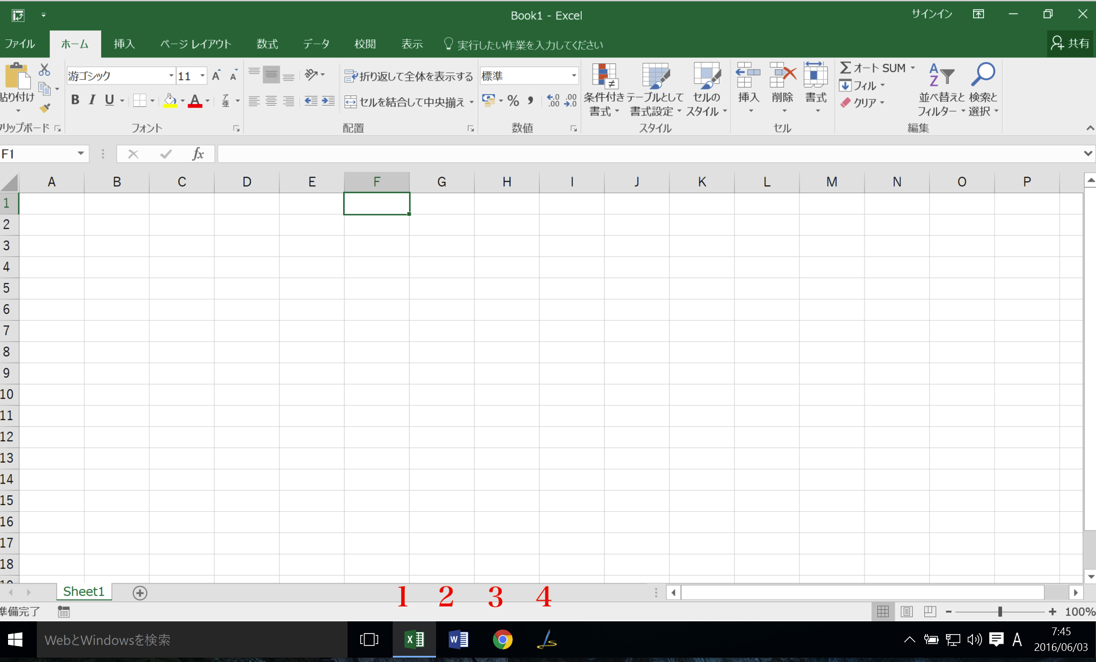
Task: Open 並べ替えとフィルター sort and filter
Action: pos(941,89)
